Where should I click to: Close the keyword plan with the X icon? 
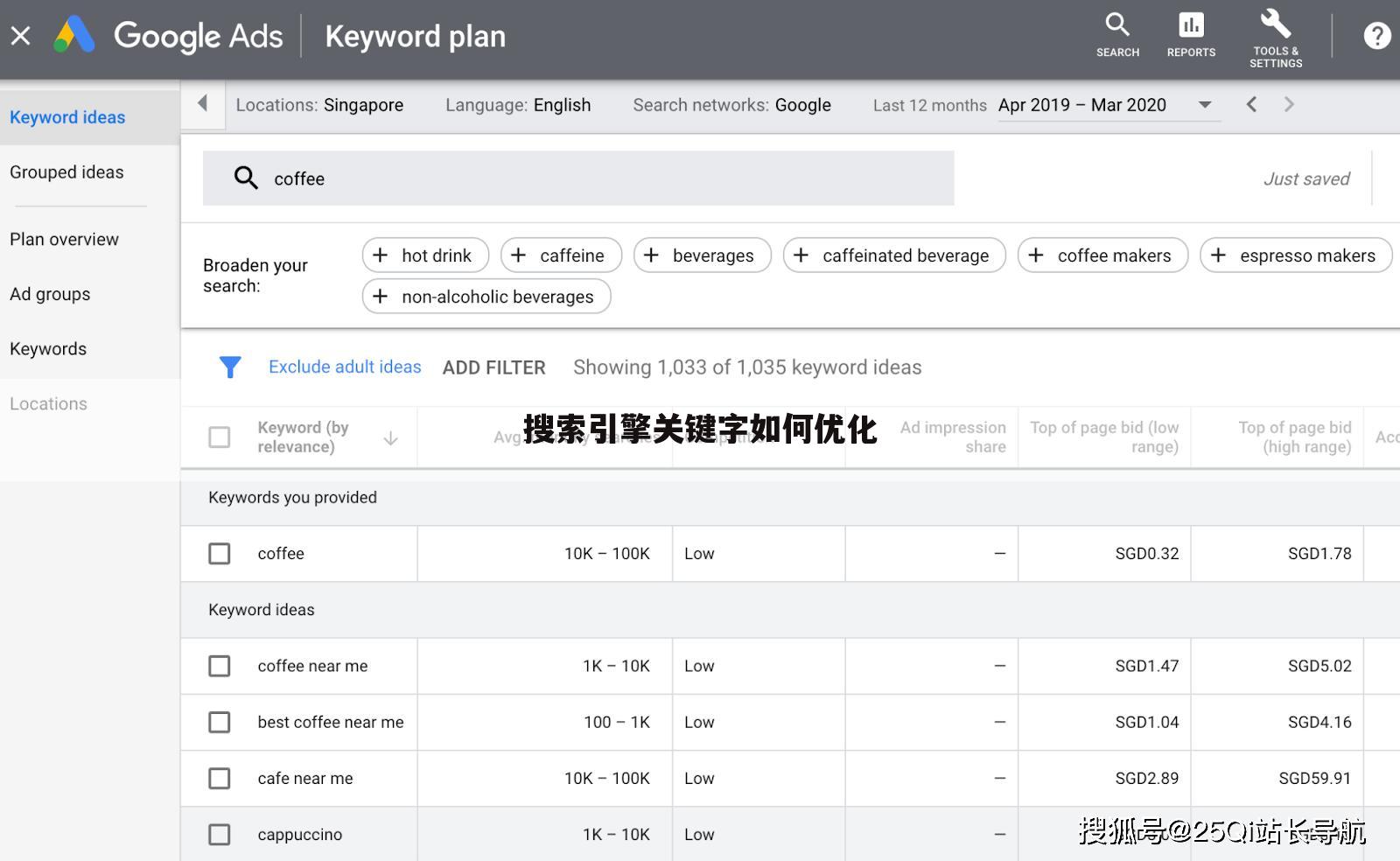[x=20, y=36]
